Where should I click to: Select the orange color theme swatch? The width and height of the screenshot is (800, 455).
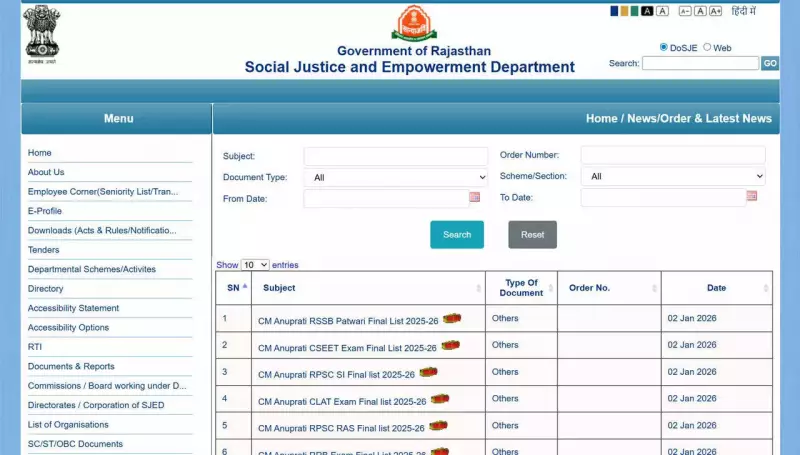624,11
